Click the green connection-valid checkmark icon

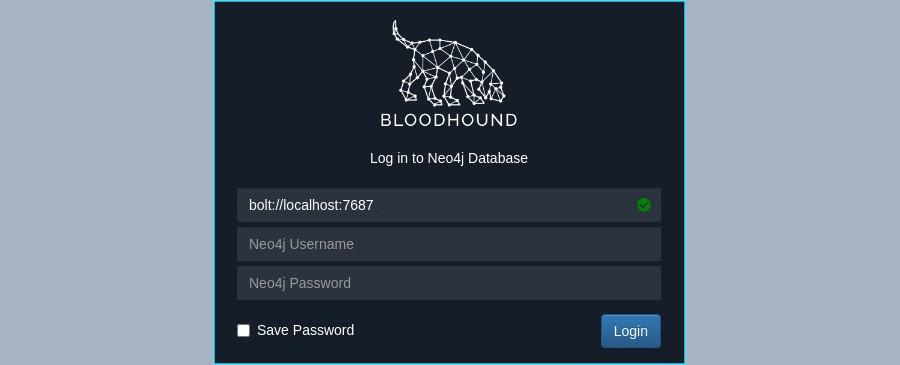tap(643, 205)
